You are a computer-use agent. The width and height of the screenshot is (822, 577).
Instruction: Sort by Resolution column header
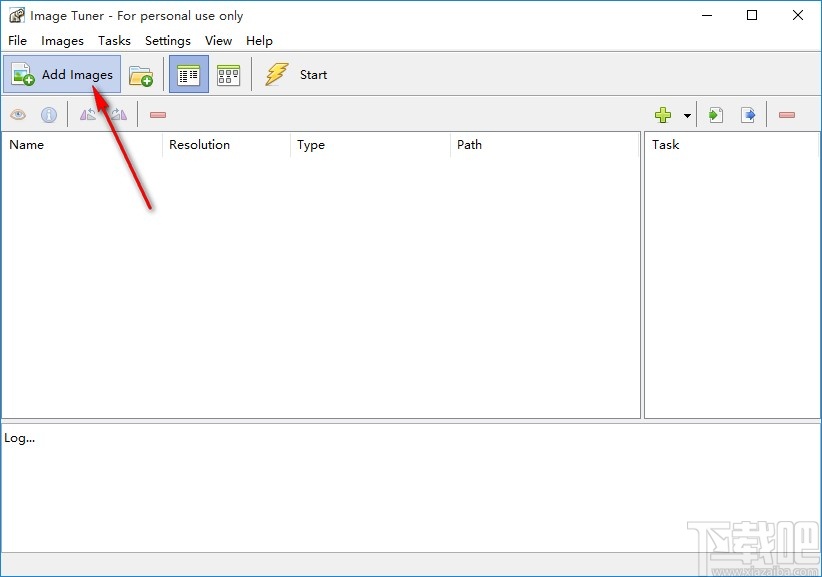tap(226, 145)
